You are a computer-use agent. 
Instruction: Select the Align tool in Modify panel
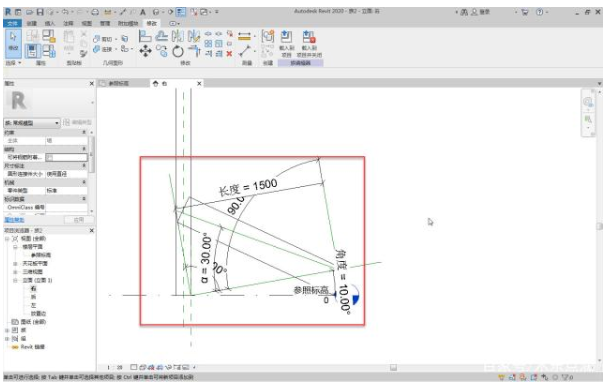145,37
